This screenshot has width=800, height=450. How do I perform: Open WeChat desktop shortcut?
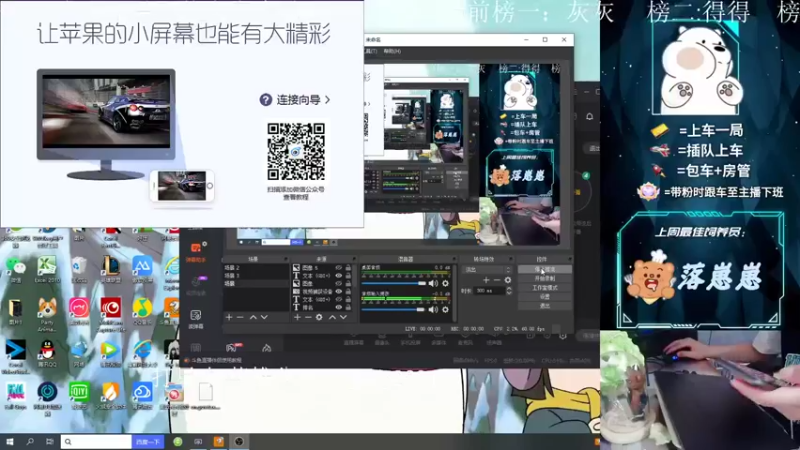[16, 269]
